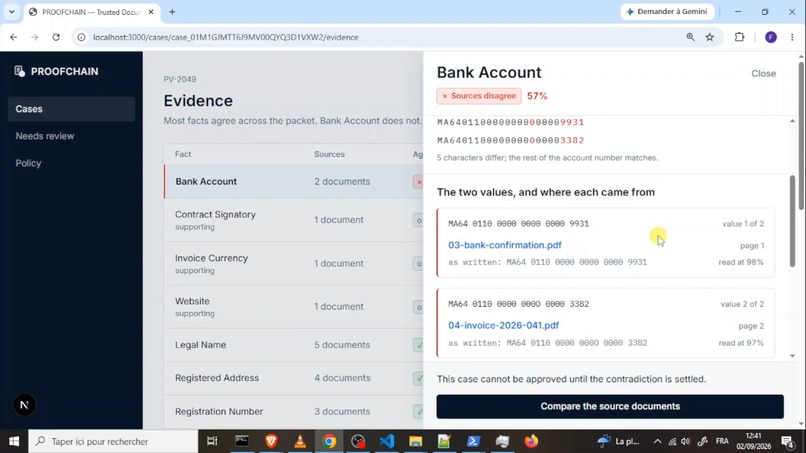Click the site information icon in address bar
The width and height of the screenshot is (806, 453).
81,37
